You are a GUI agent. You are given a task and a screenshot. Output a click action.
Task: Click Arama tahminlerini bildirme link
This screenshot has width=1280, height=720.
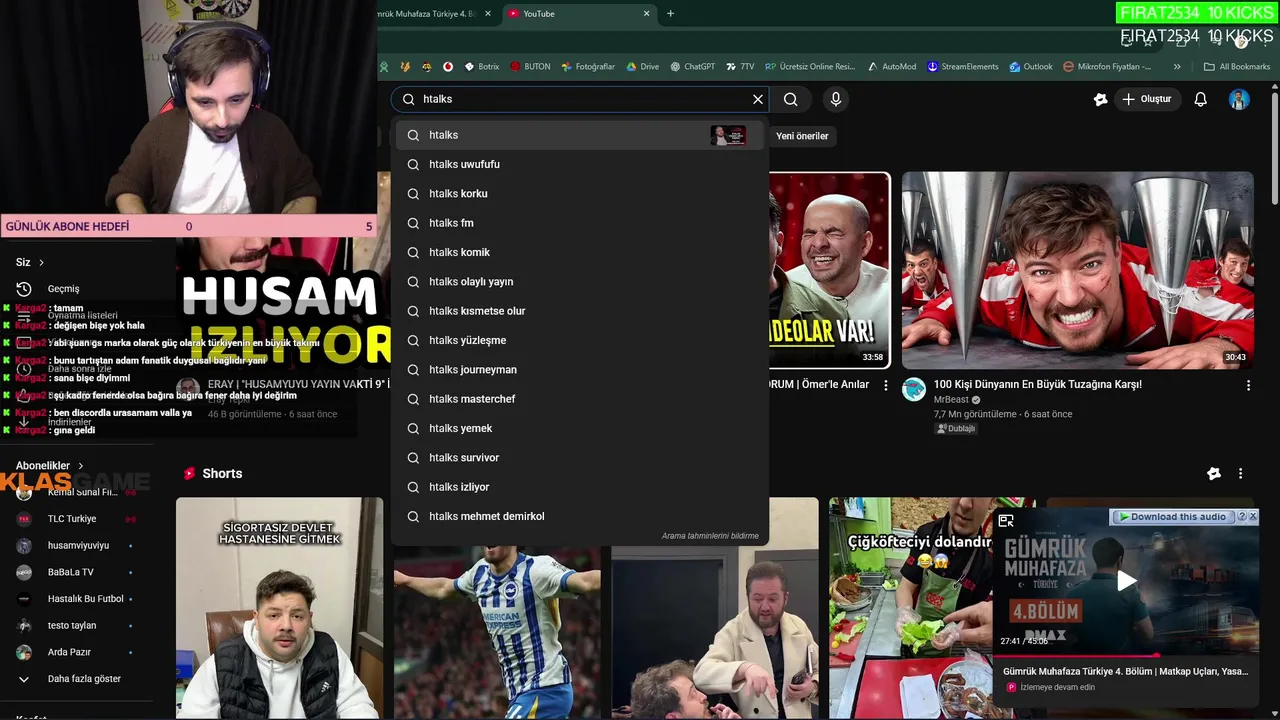[x=710, y=536]
